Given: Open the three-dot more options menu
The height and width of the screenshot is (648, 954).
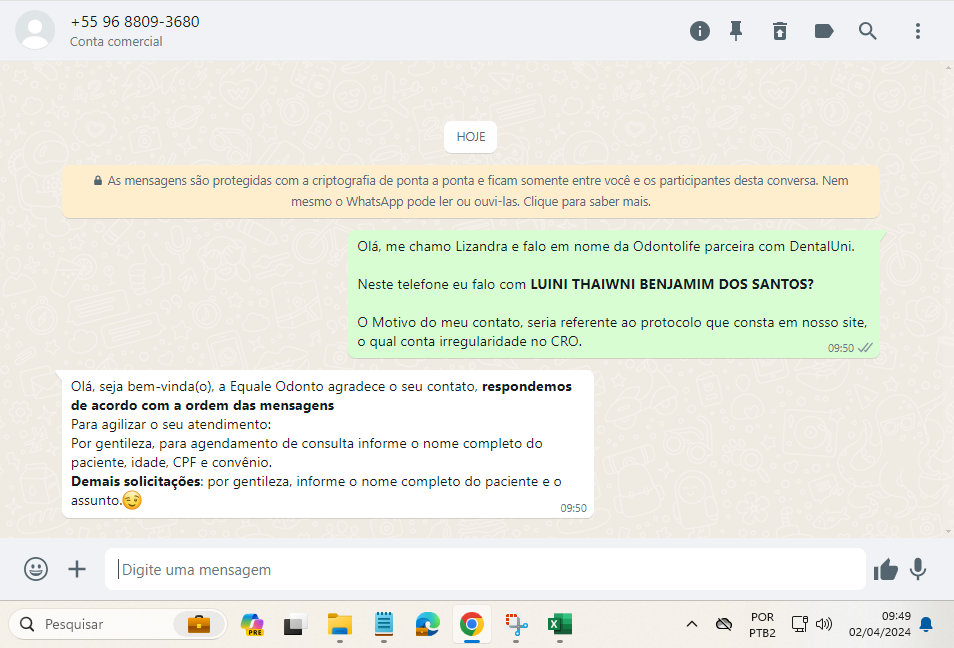Looking at the screenshot, I should coord(917,31).
